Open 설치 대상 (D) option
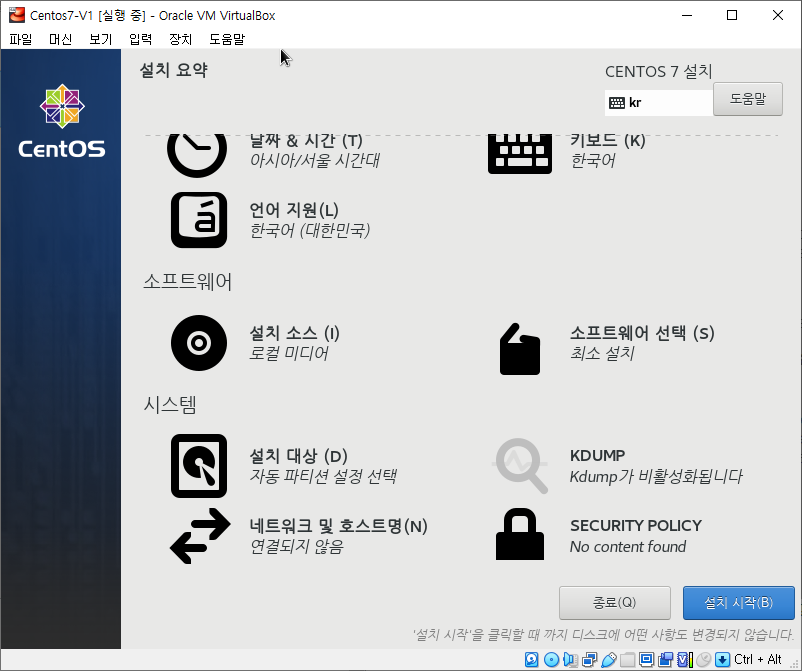The image size is (802, 671). [298, 456]
